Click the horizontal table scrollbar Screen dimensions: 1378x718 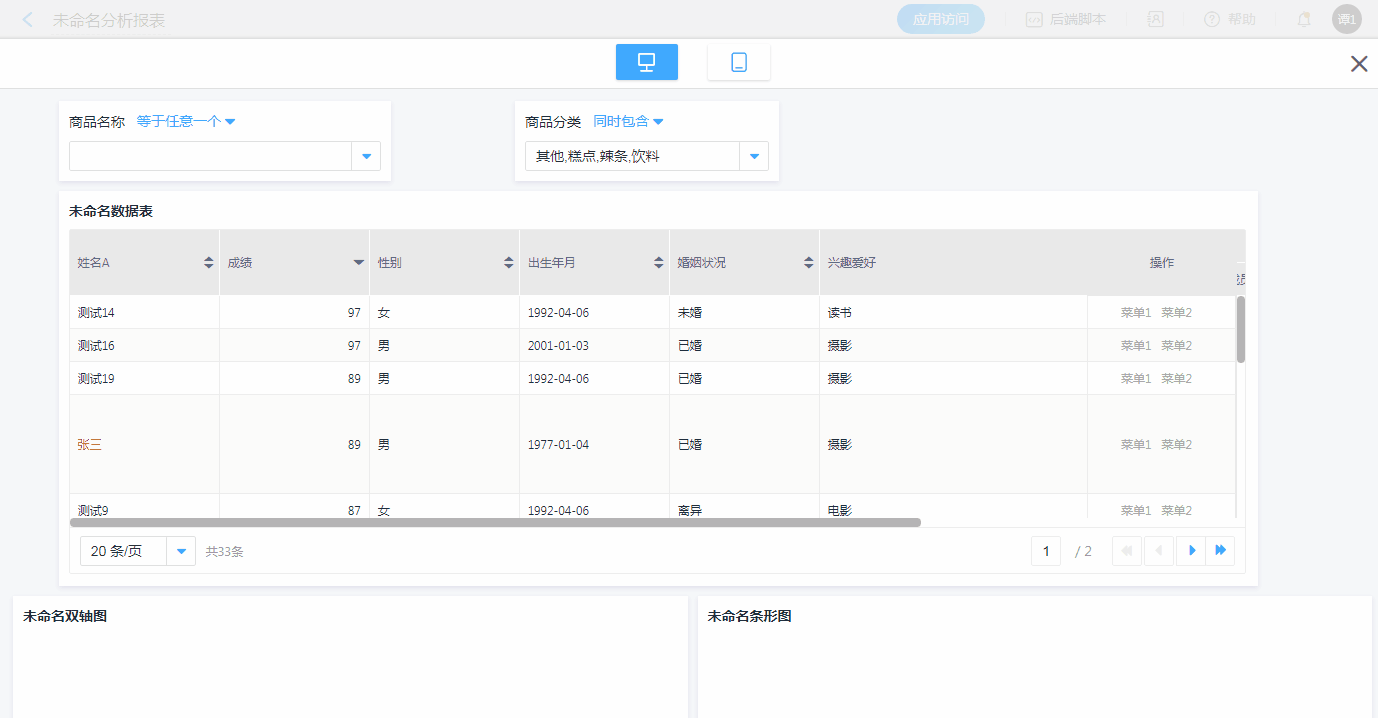coord(495,522)
